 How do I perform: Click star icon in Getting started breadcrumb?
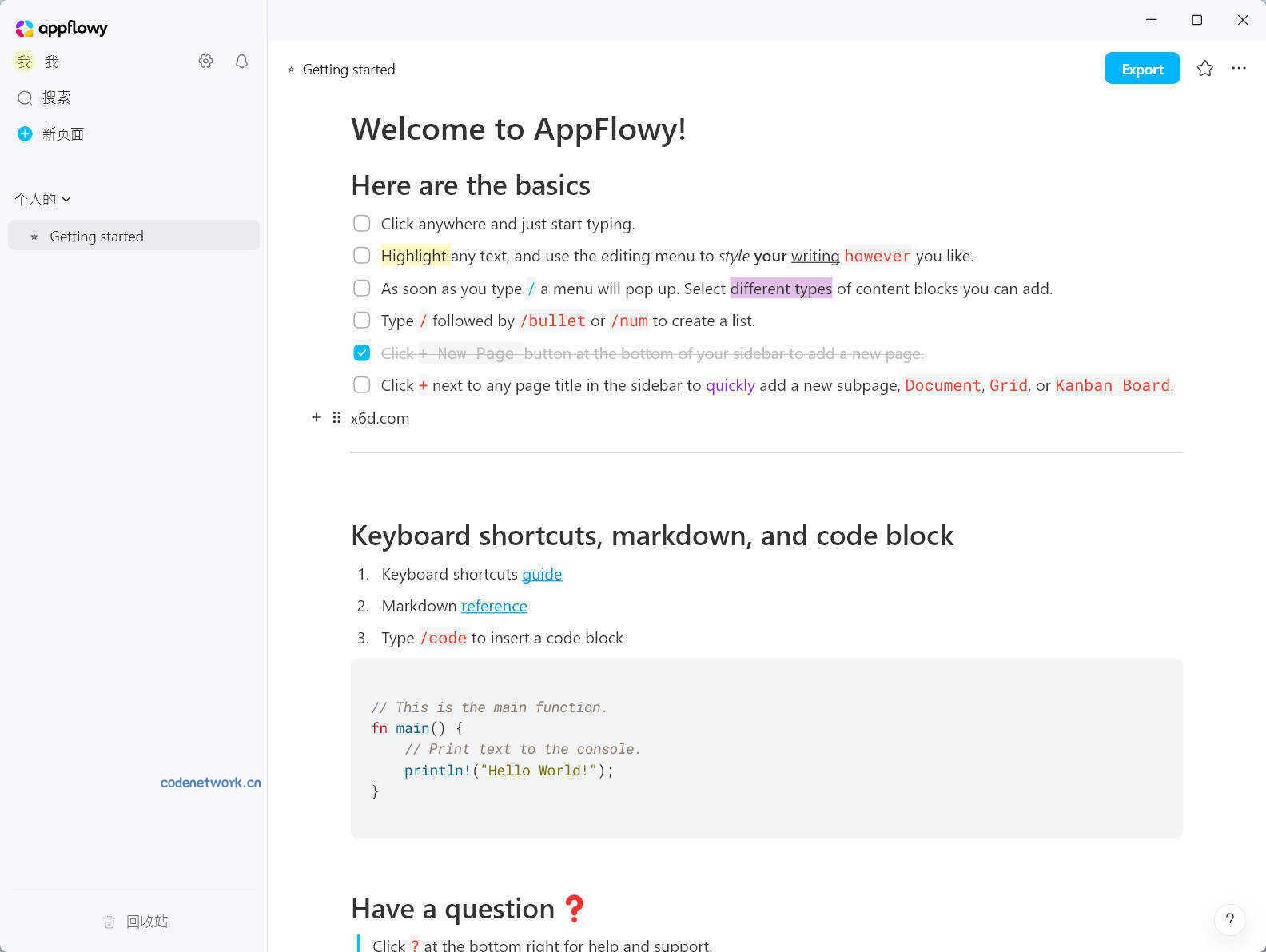click(291, 70)
